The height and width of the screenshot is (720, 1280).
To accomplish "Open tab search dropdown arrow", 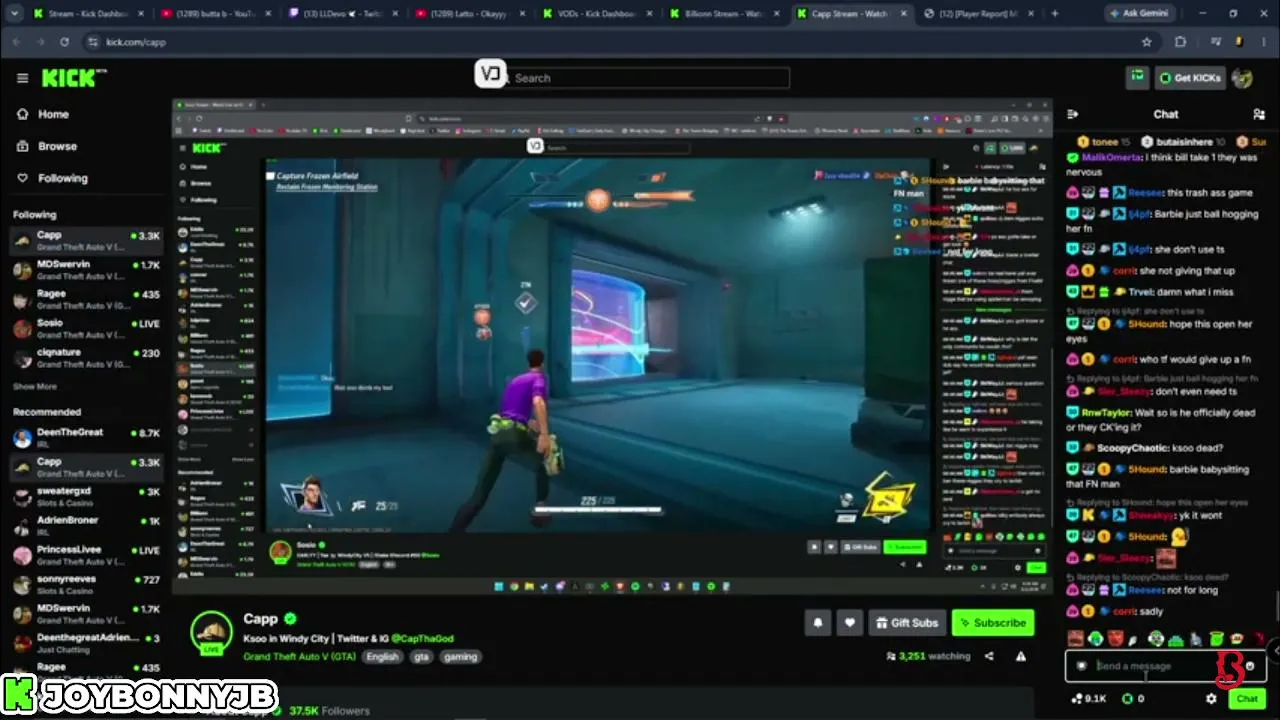I will coord(14,14).
